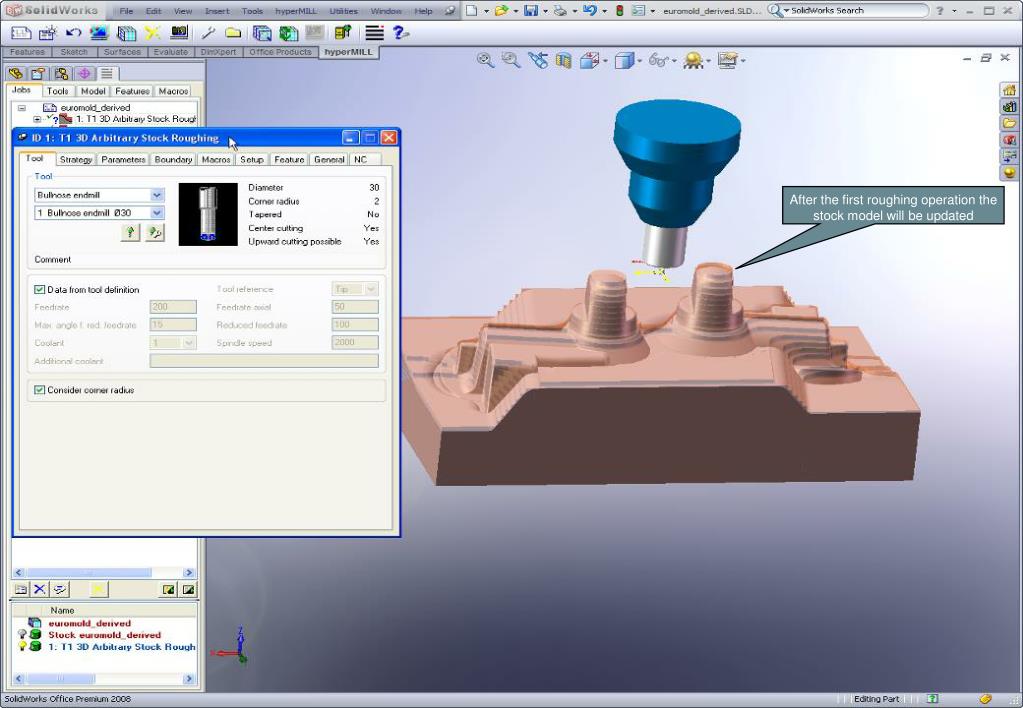Image resolution: width=1023 pixels, height=708 pixels.
Task: Switch to the Parameters tab
Action: (123, 159)
